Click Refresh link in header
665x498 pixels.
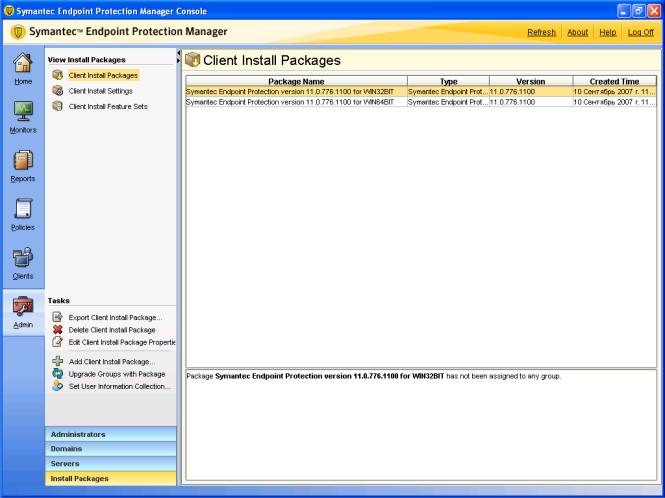(541, 32)
